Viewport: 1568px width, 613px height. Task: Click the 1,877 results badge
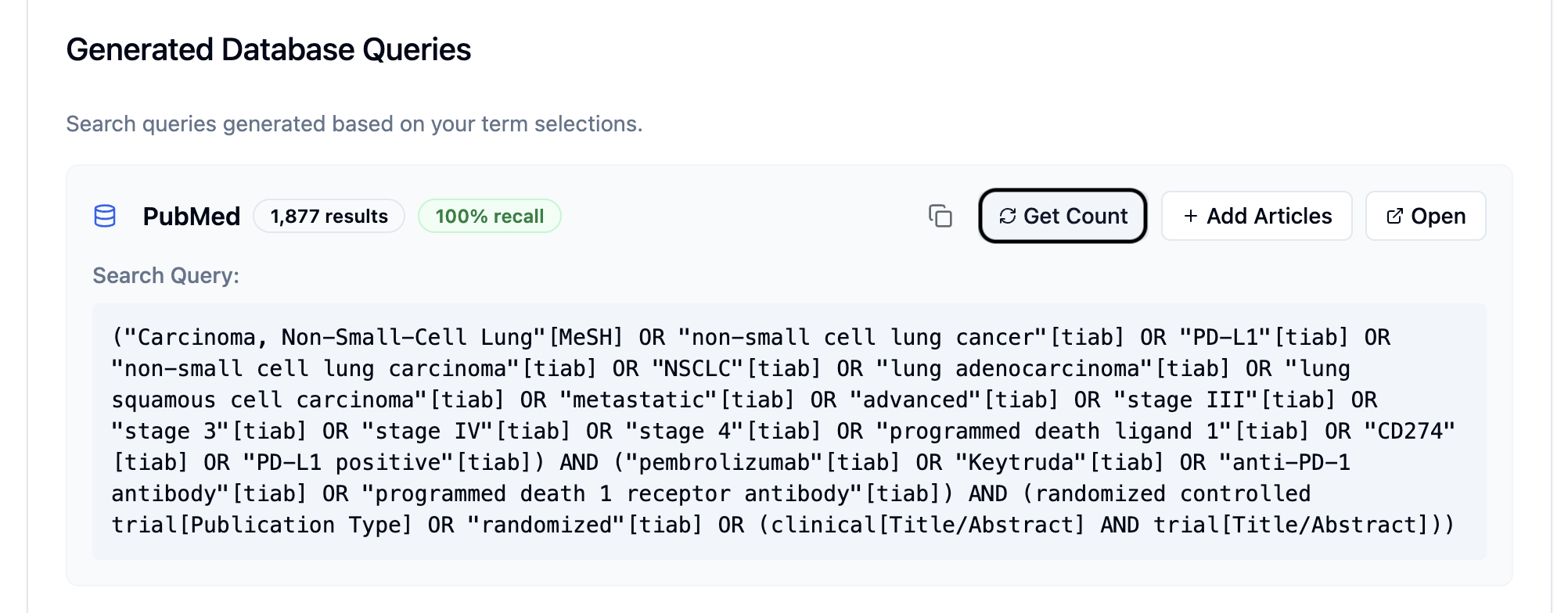(x=329, y=216)
